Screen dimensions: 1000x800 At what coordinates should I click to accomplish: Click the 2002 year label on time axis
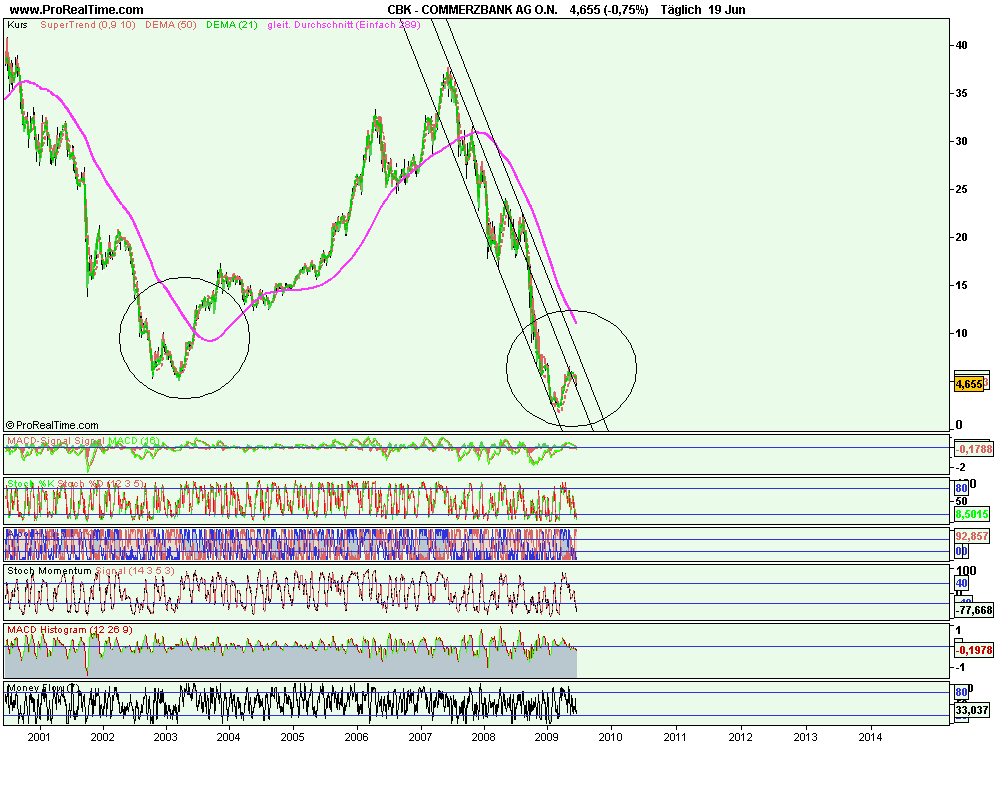103,737
